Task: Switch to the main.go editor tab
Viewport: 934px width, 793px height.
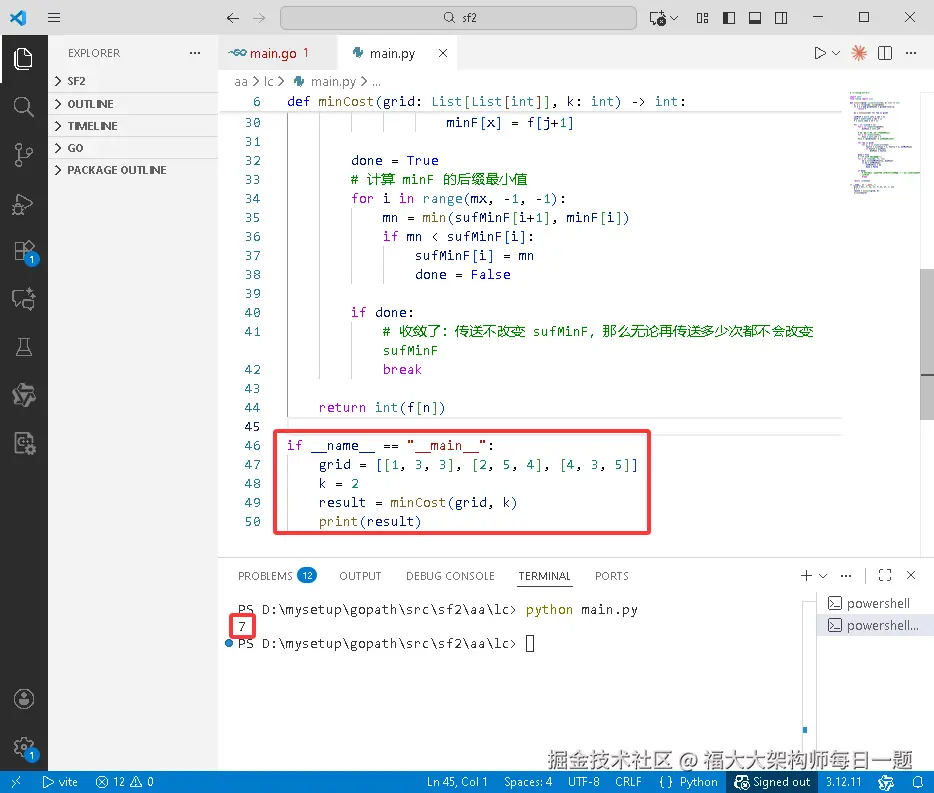Action: pos(277,53)
